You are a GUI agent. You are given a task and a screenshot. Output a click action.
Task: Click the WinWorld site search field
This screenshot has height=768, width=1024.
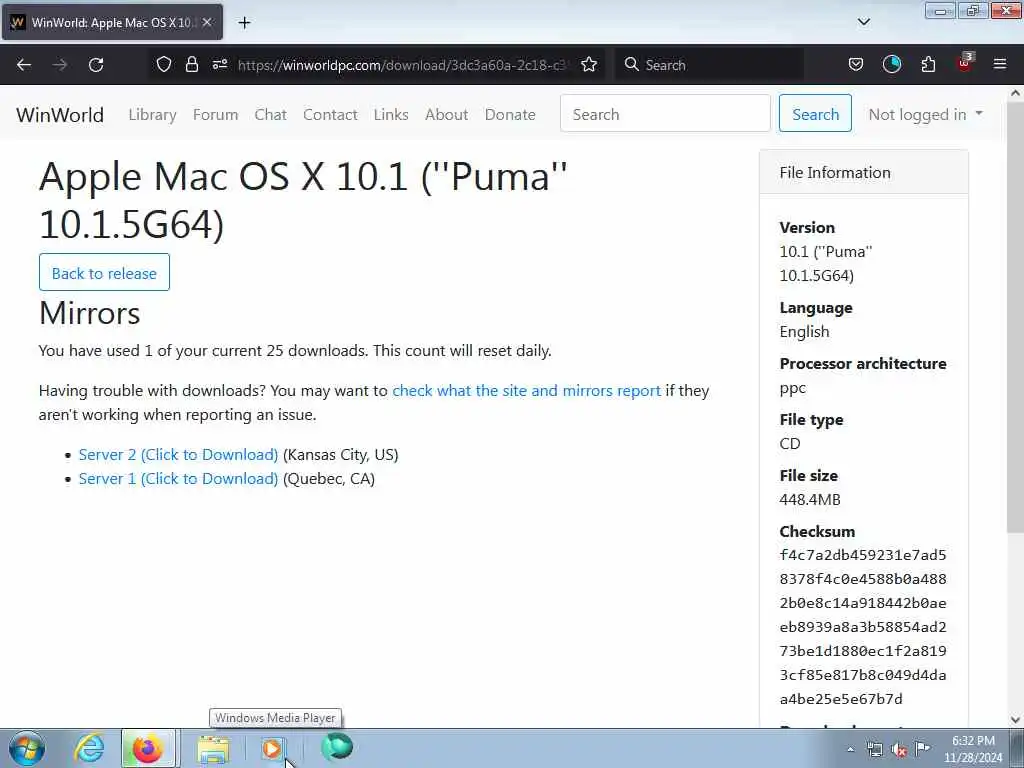(x=665, y=113)
